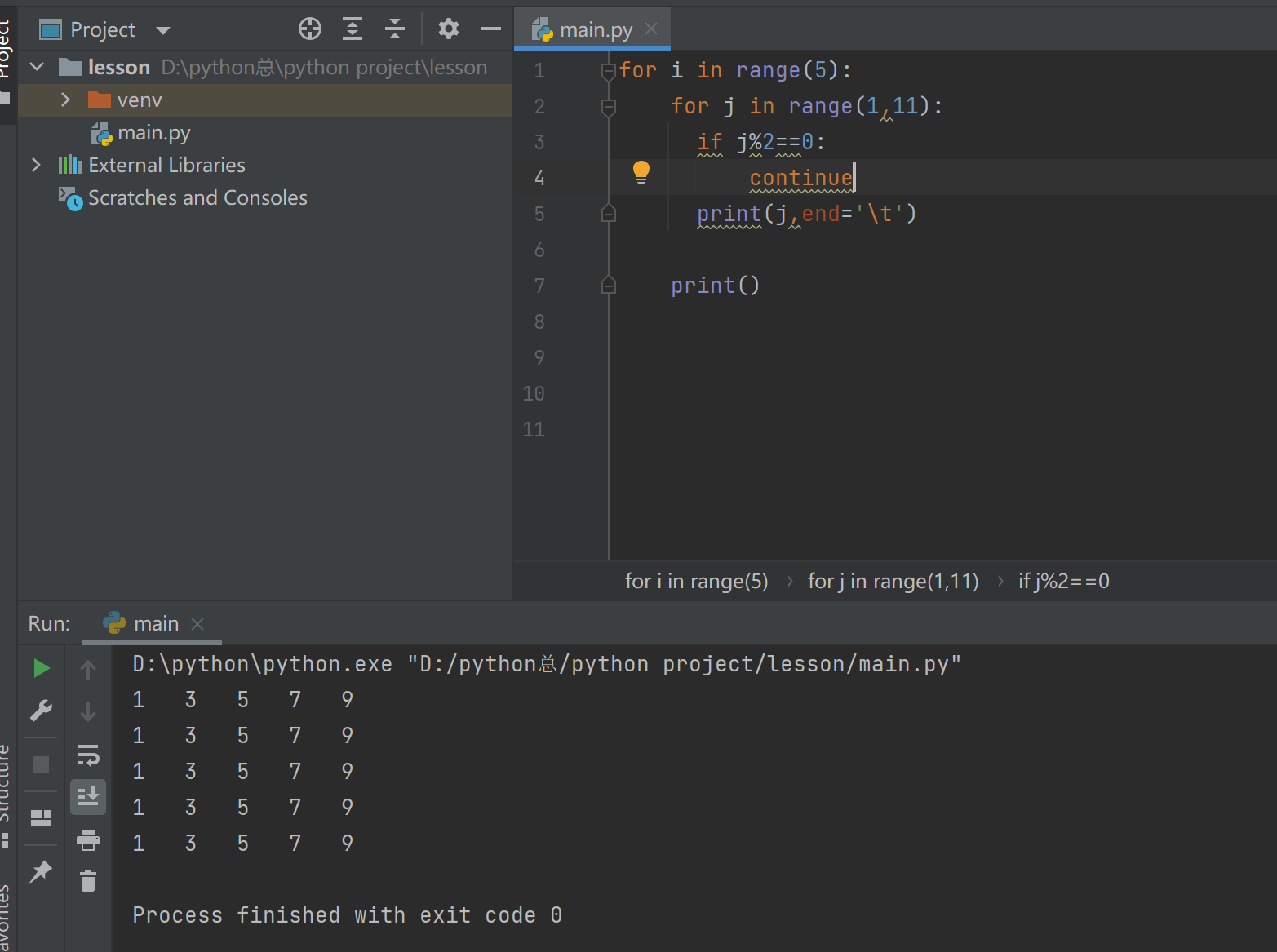Open the Project view dropdown
Viewport: 1277px width, 952px height.
click(163, 30)
